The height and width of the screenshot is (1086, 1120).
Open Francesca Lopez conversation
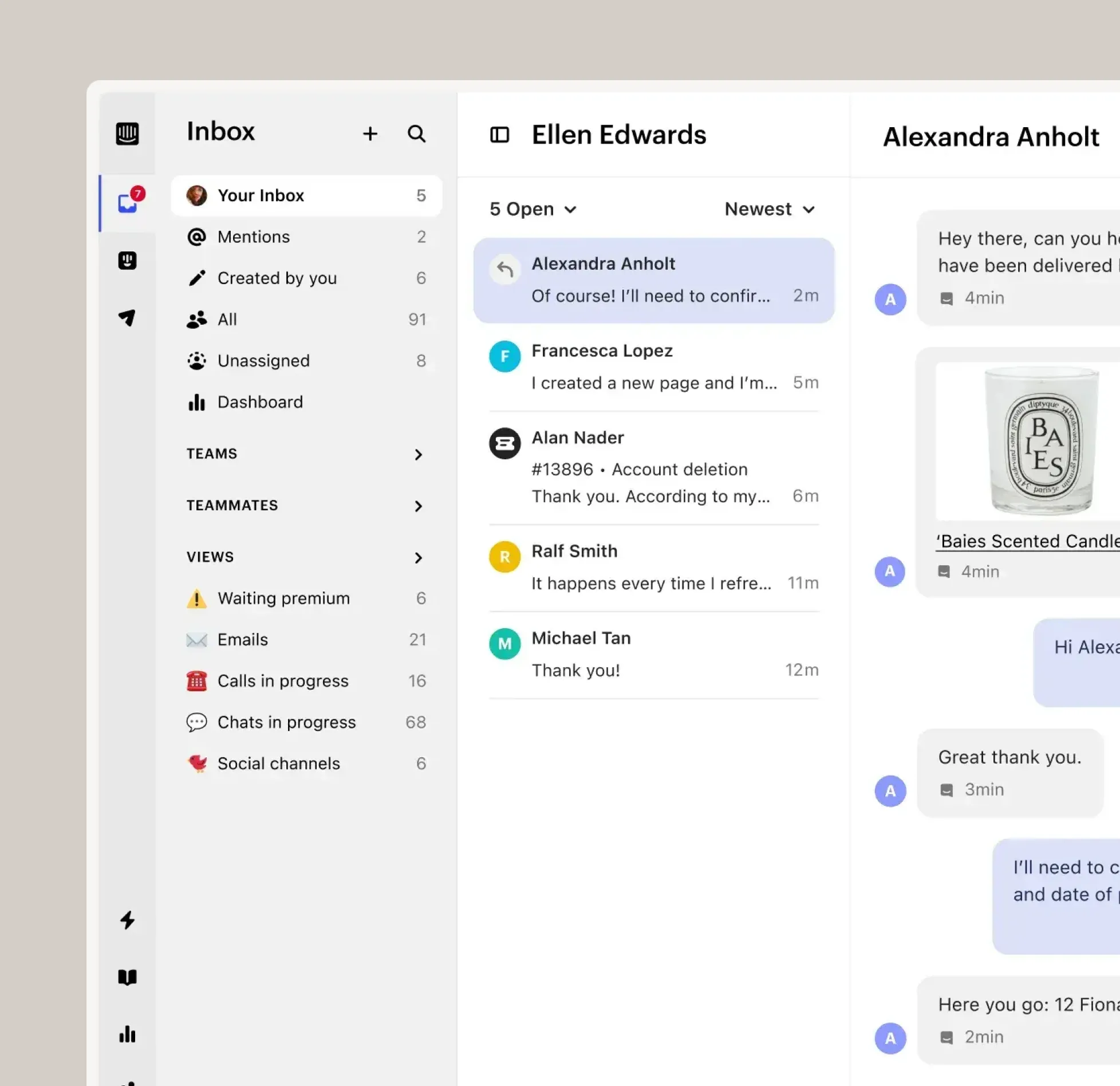(x=654, y=367)
